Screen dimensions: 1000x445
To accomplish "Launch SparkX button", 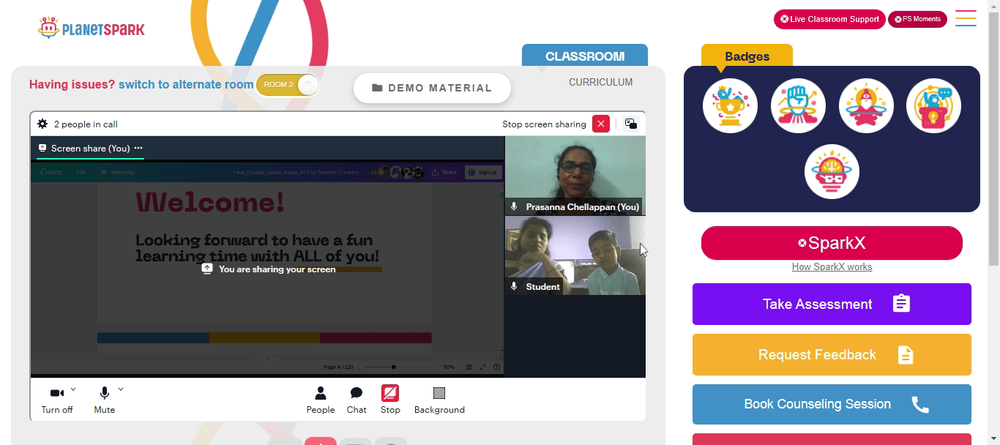I will tap(832, 243).
